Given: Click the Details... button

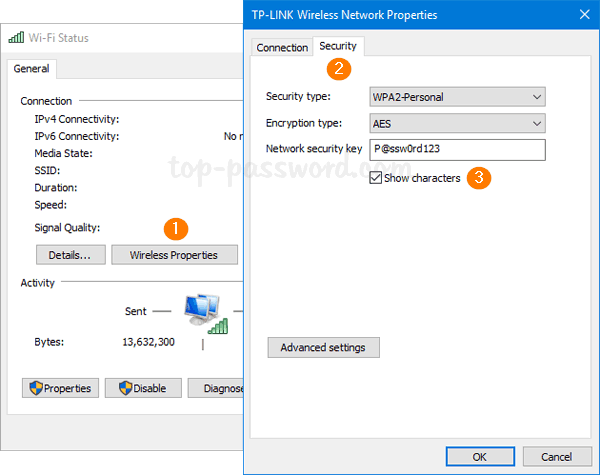Looking at the screenshot, I should (x=70, y=255).
